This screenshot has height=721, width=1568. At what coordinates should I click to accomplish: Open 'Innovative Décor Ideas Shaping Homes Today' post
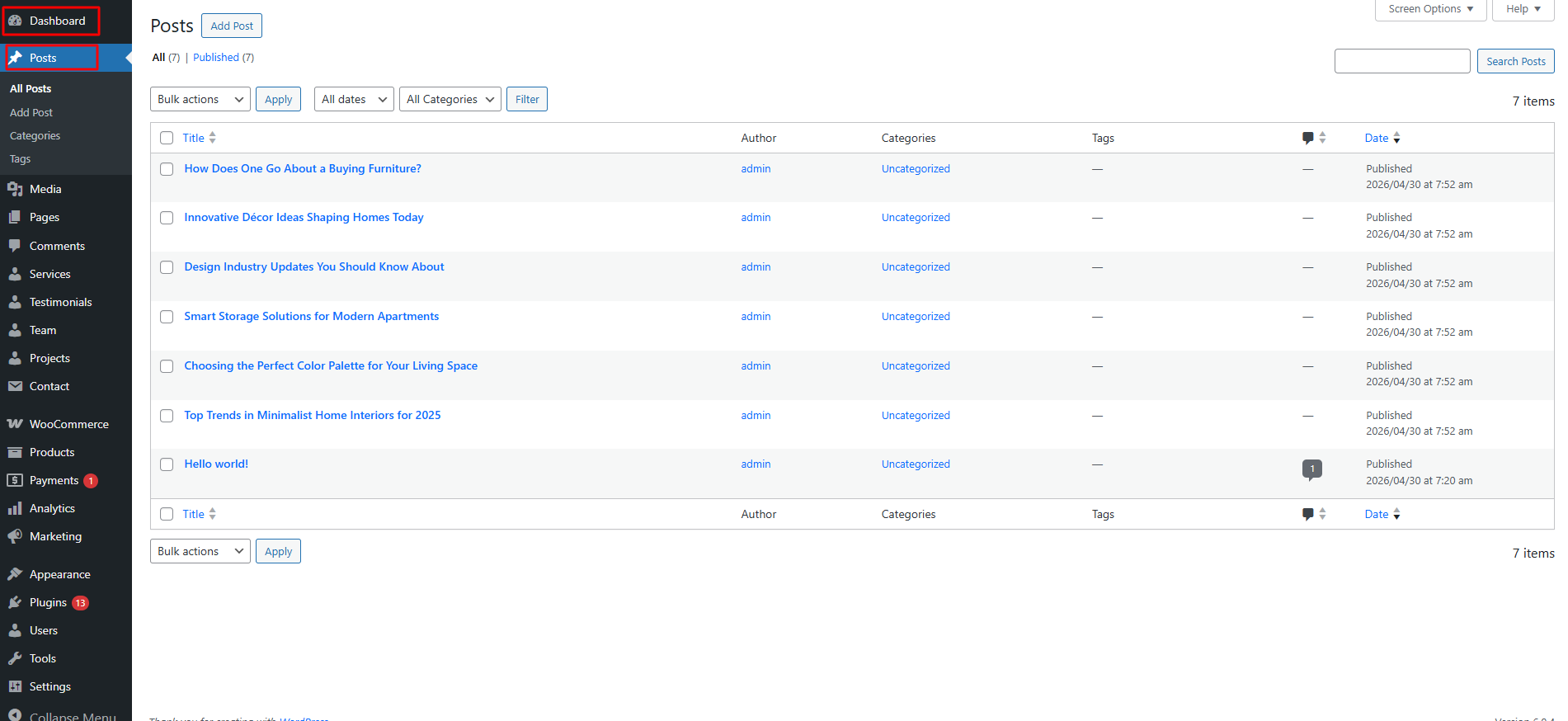tap(304, 217)
